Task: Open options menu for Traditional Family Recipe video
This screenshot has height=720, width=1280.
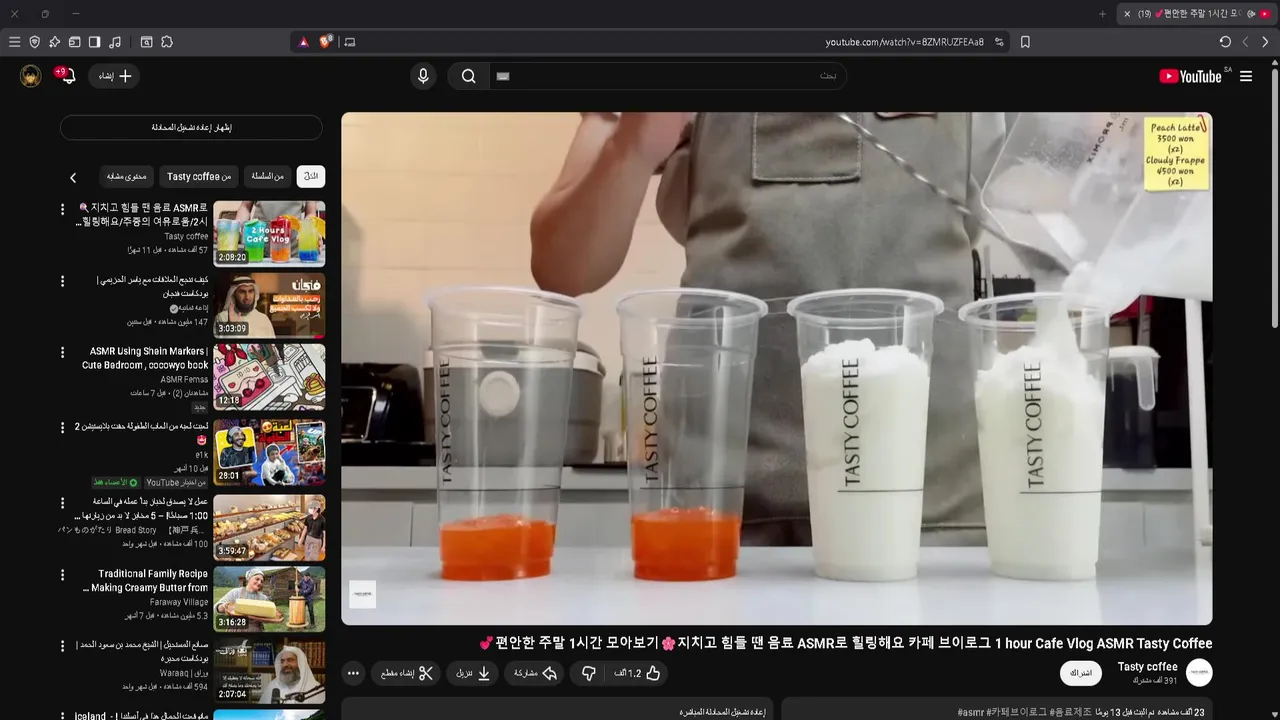Action: 62,575
